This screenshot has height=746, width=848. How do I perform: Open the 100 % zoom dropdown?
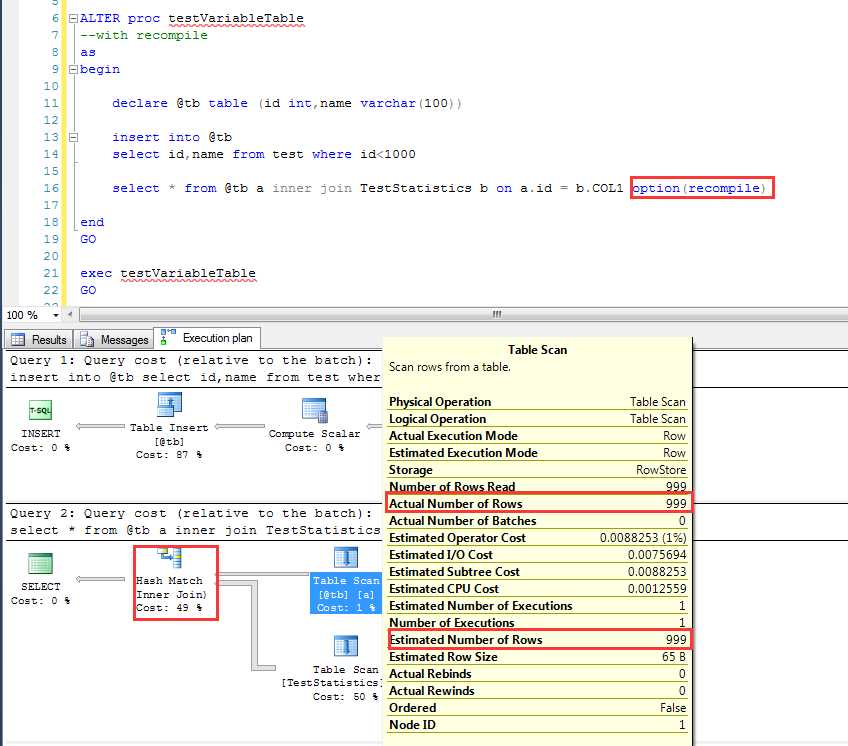[x=53, y=314]
